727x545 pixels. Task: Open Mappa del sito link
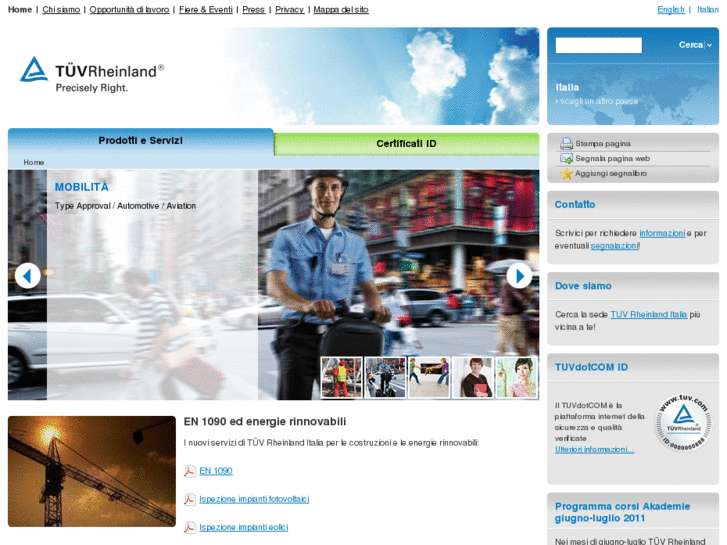[341, 9]
